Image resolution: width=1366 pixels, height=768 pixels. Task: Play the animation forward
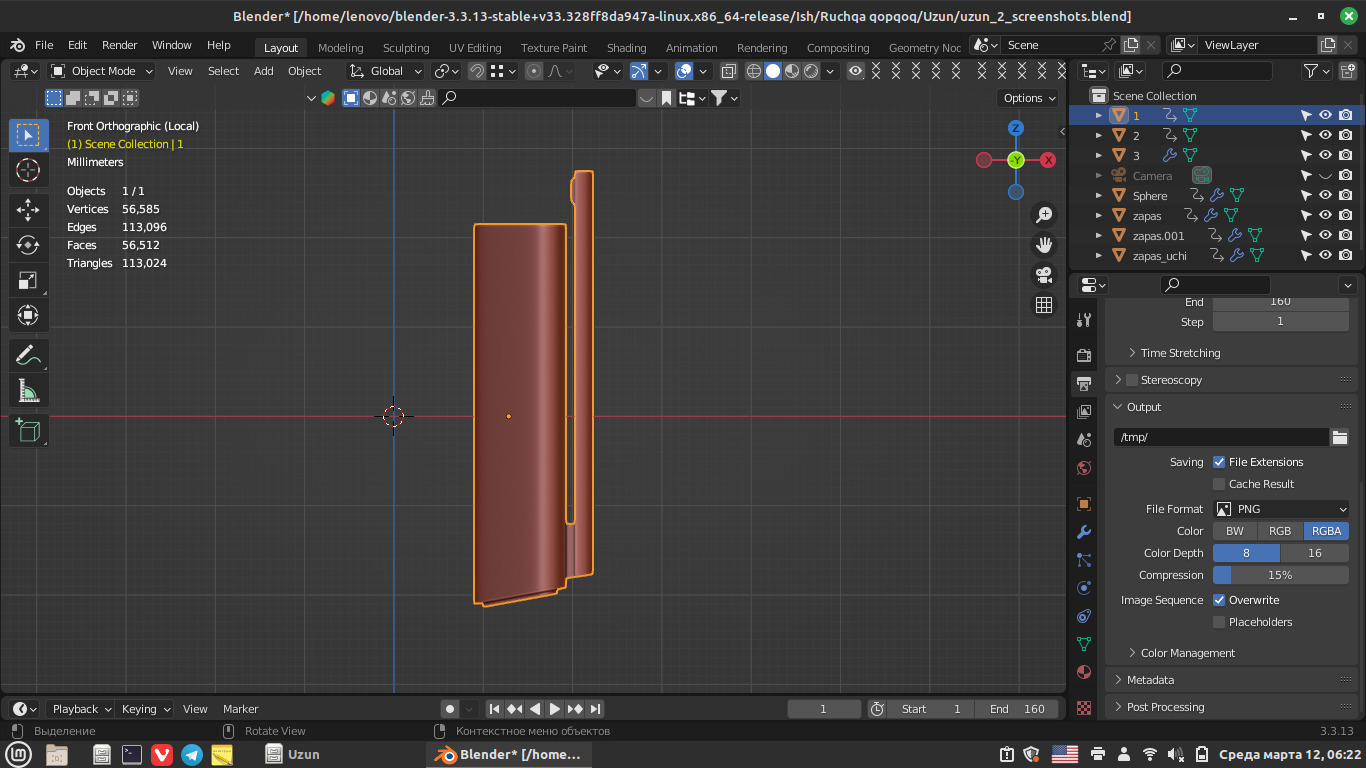click(555, 709)
